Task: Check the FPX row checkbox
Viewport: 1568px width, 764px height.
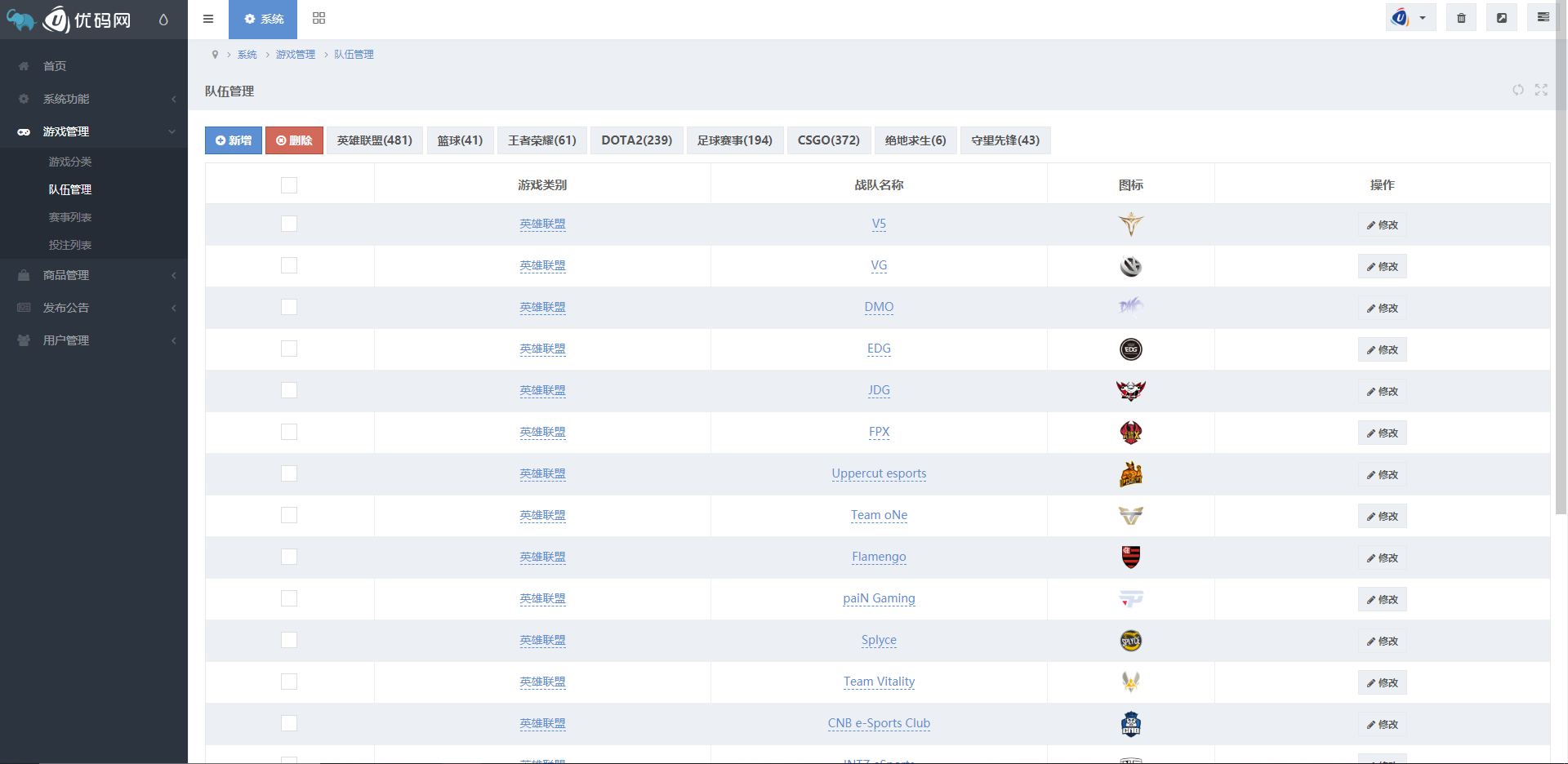Action: pyautogui.click(x=289, y=432)
